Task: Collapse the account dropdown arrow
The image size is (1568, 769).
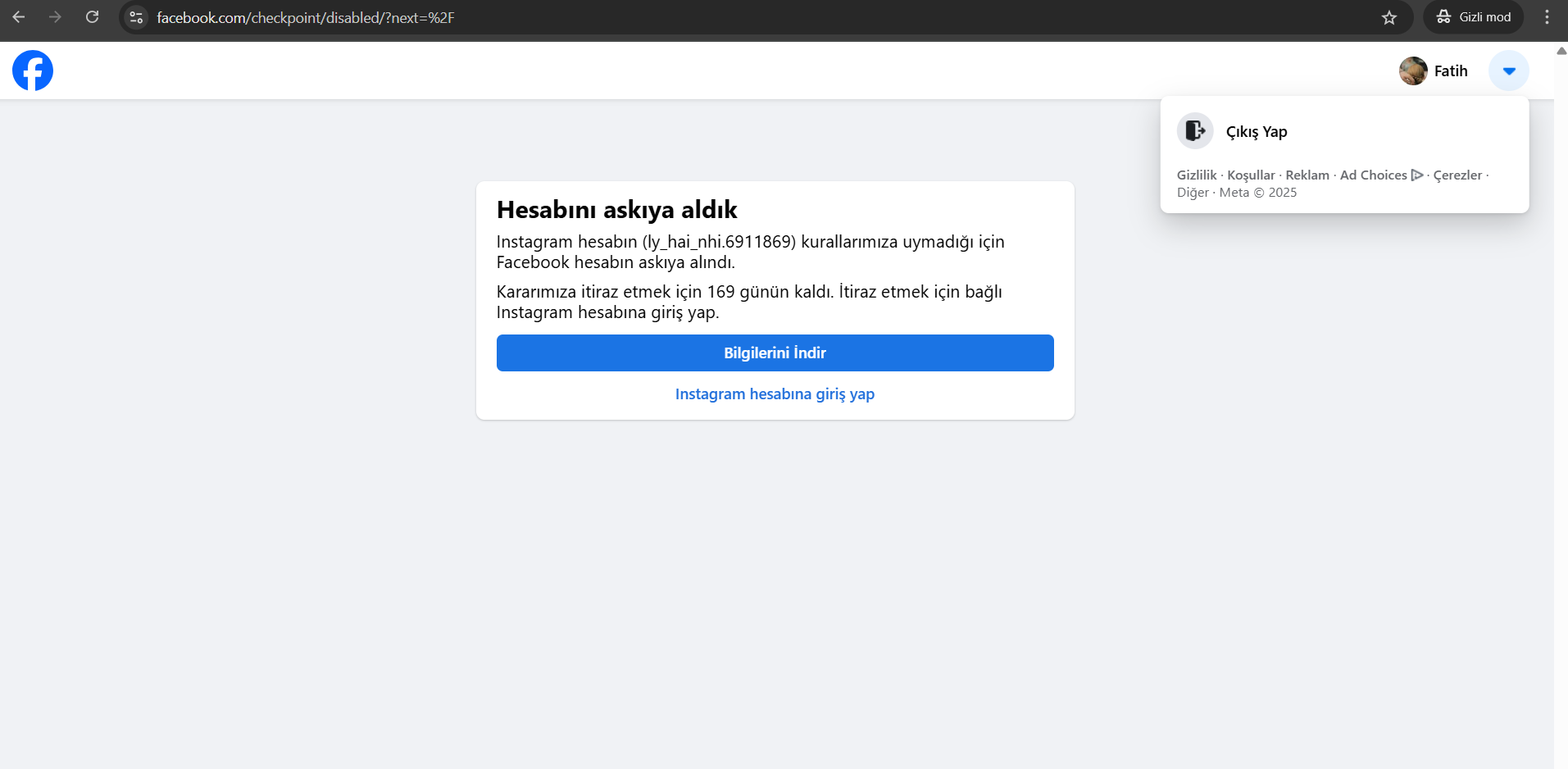Action: point(1509,71)
